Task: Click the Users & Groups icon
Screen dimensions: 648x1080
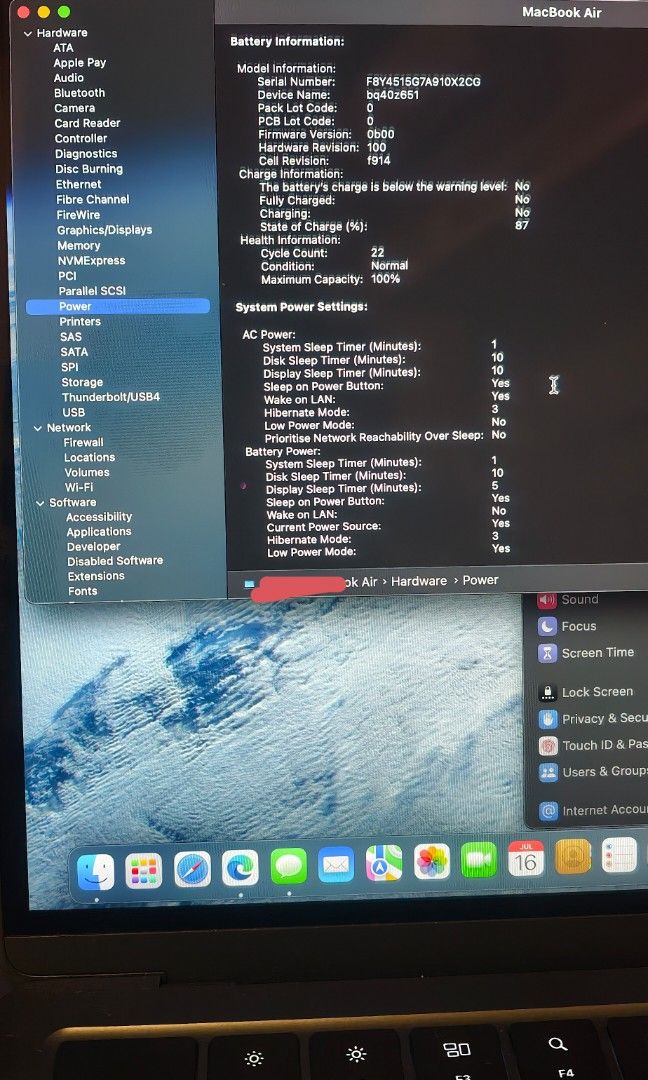Action: [549, 772]
